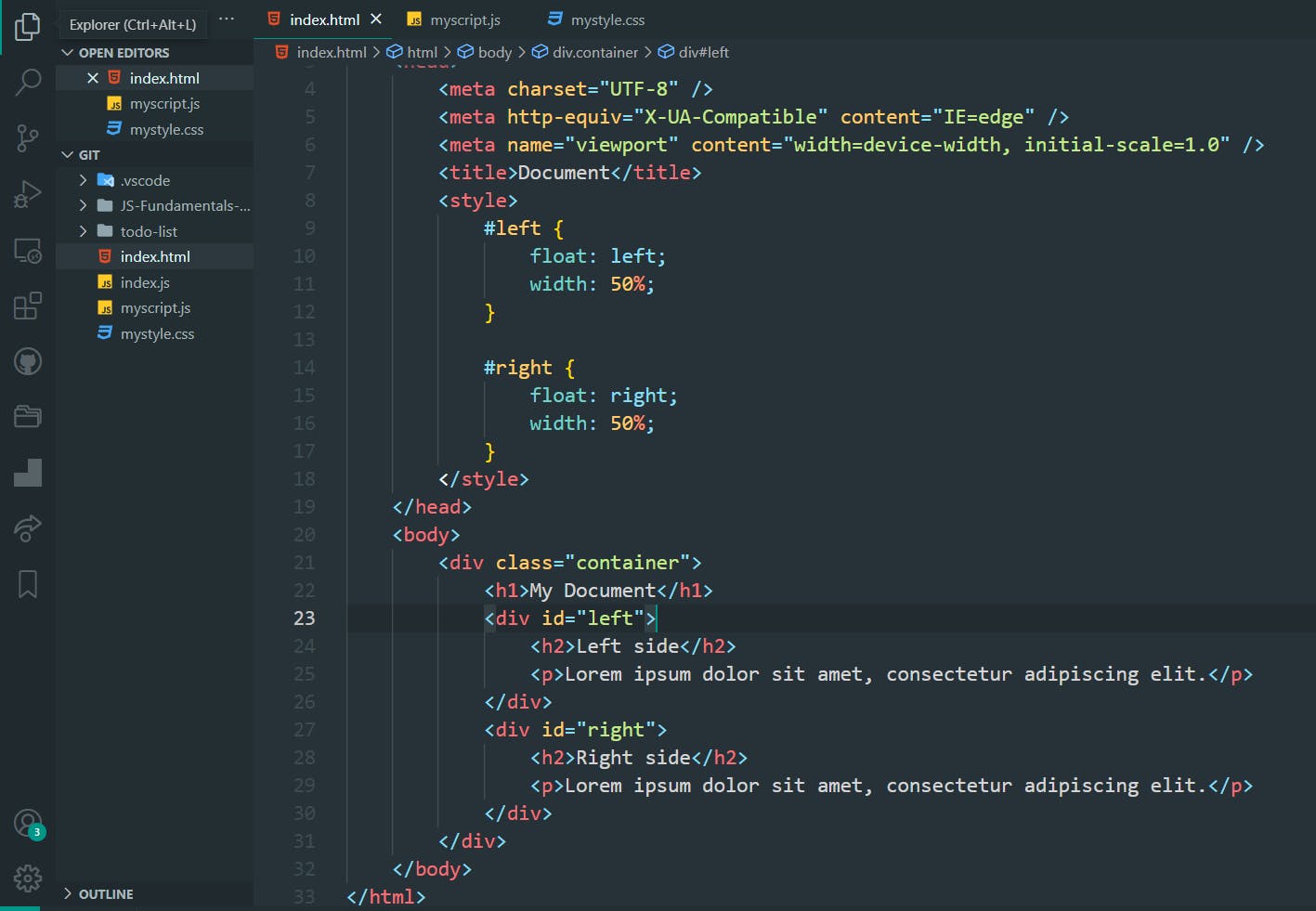1316x911 pixels.
Task: Switch to the mystyle.css tab
Action: (x=608, y=20)
